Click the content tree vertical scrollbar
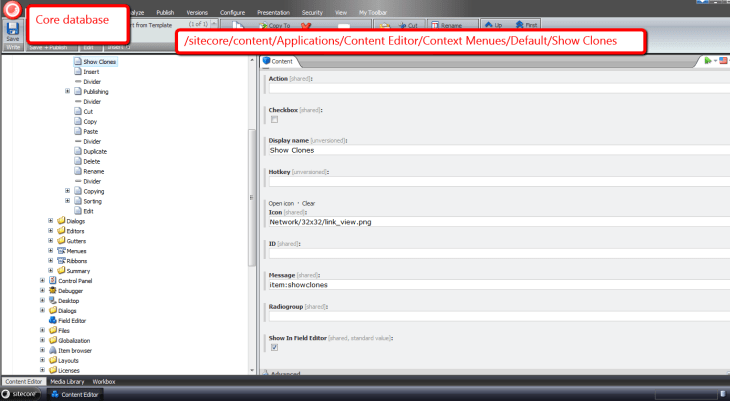Image resolution: width=730 pixels, height=401 pixels. tap(252, 197)
